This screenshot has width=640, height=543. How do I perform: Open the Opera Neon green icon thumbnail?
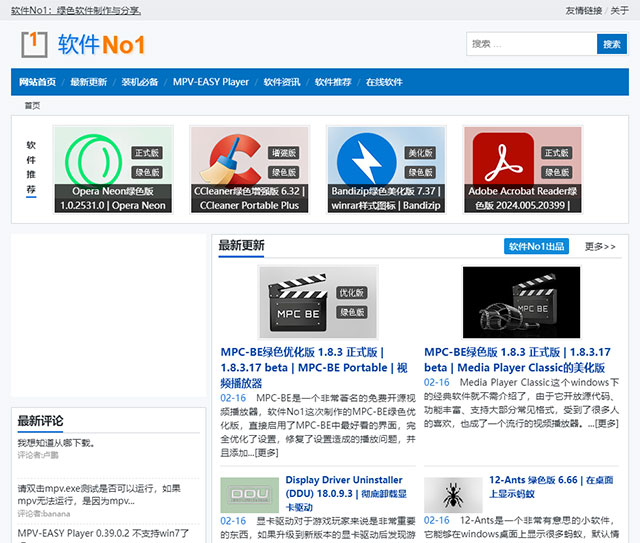tap(112, 160)
